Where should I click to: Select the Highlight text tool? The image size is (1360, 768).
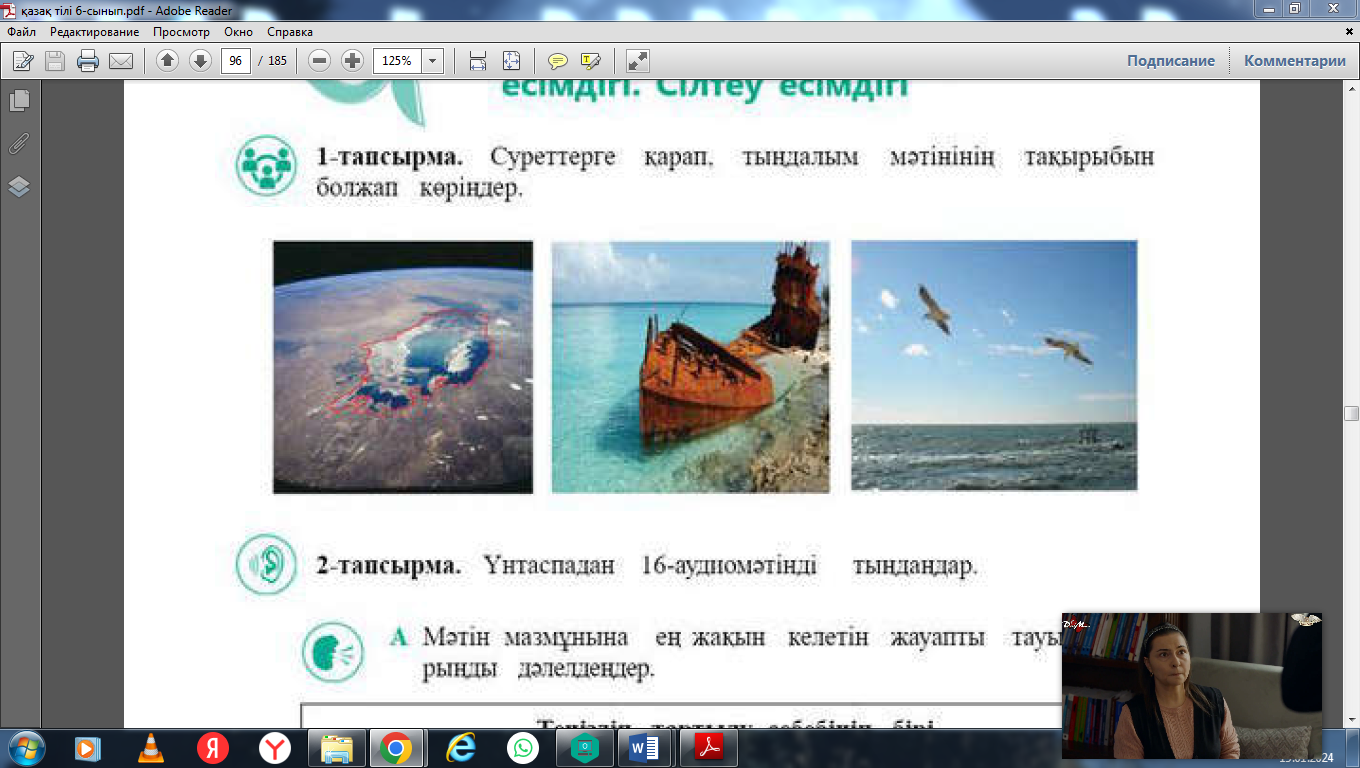click(590, 61)
